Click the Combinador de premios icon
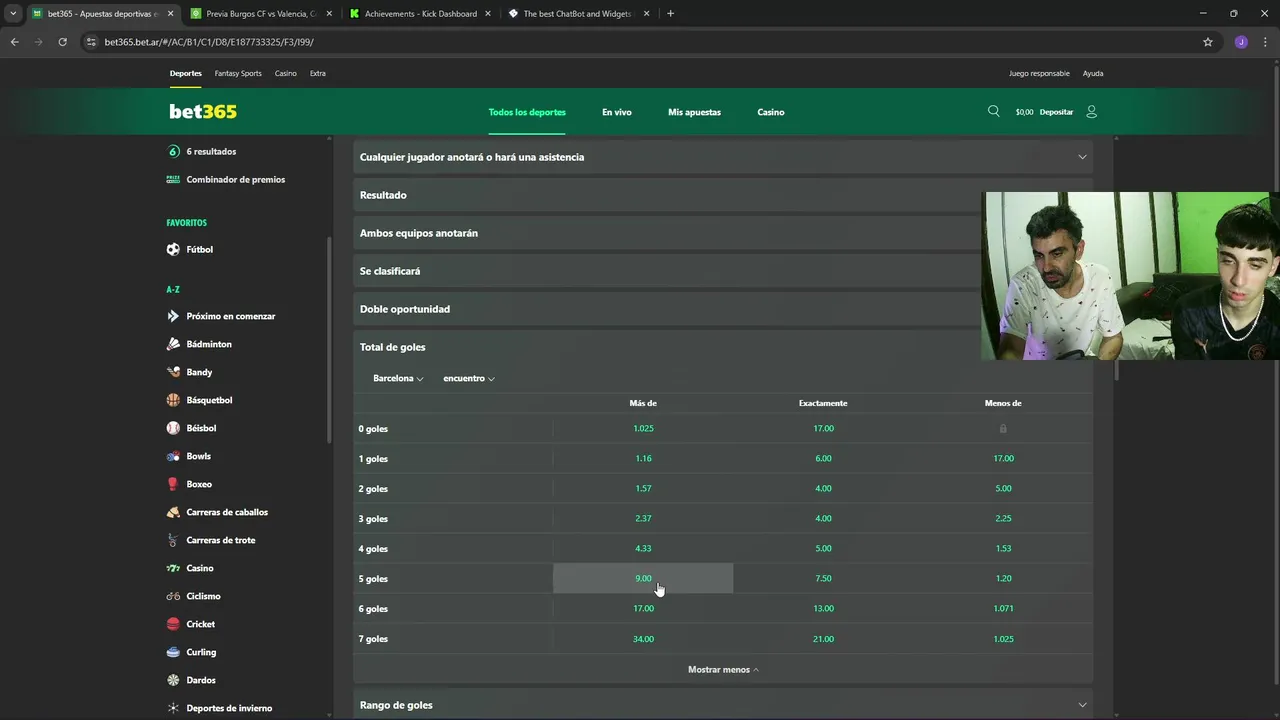 [x=173, y=179]
